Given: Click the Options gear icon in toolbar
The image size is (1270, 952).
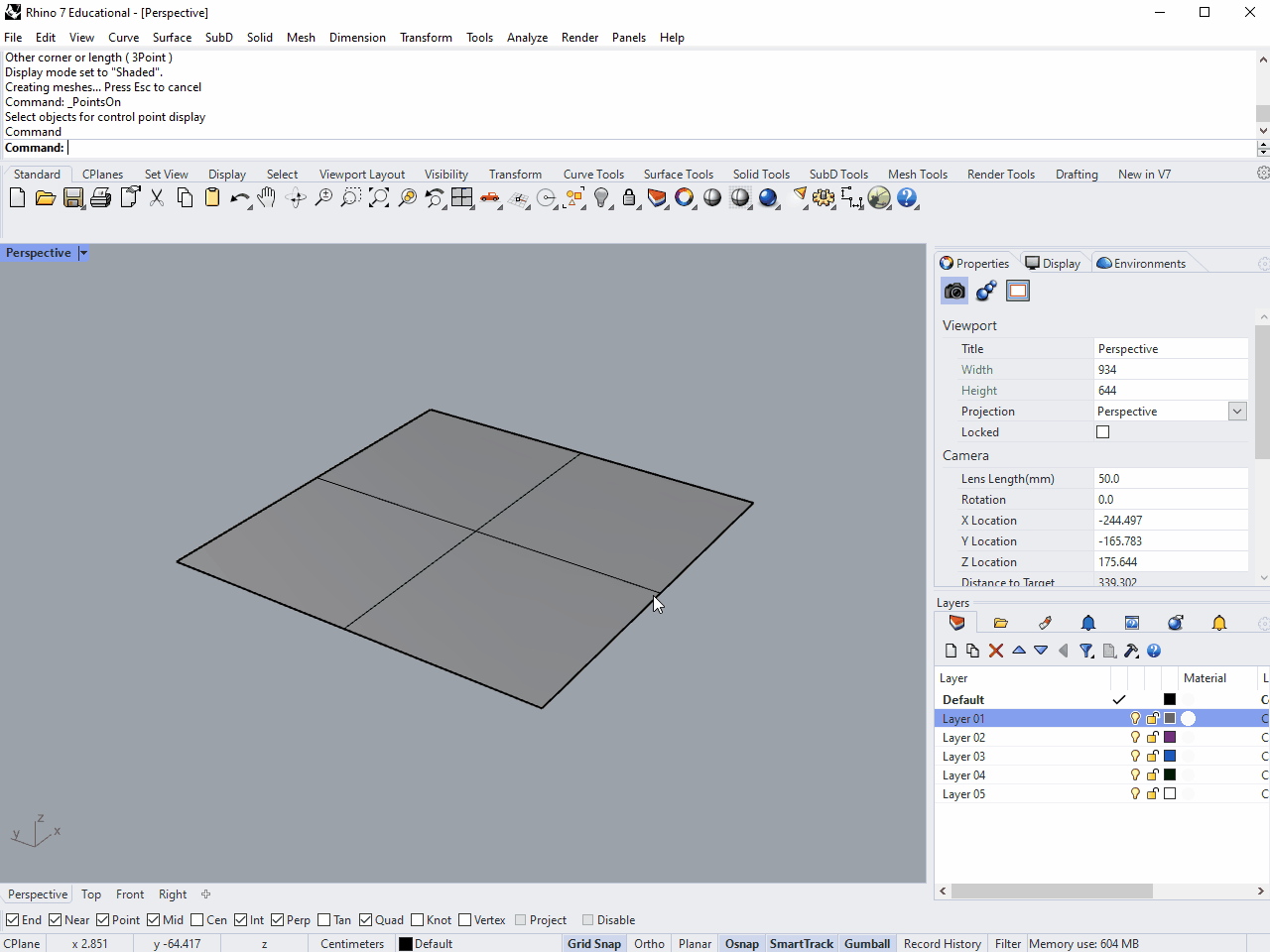Looking at the screenshot, I should (x=824, y=198).
